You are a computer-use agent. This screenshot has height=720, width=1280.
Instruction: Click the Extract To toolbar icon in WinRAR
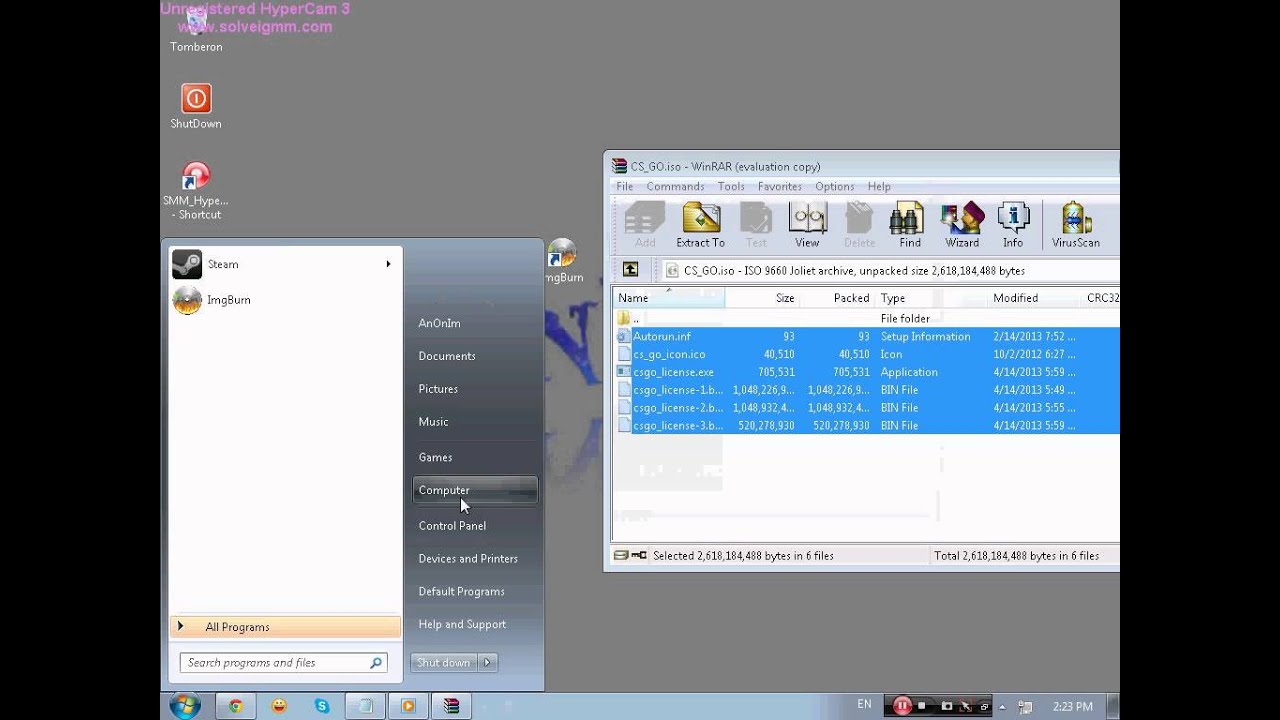[x=700, y=225]
